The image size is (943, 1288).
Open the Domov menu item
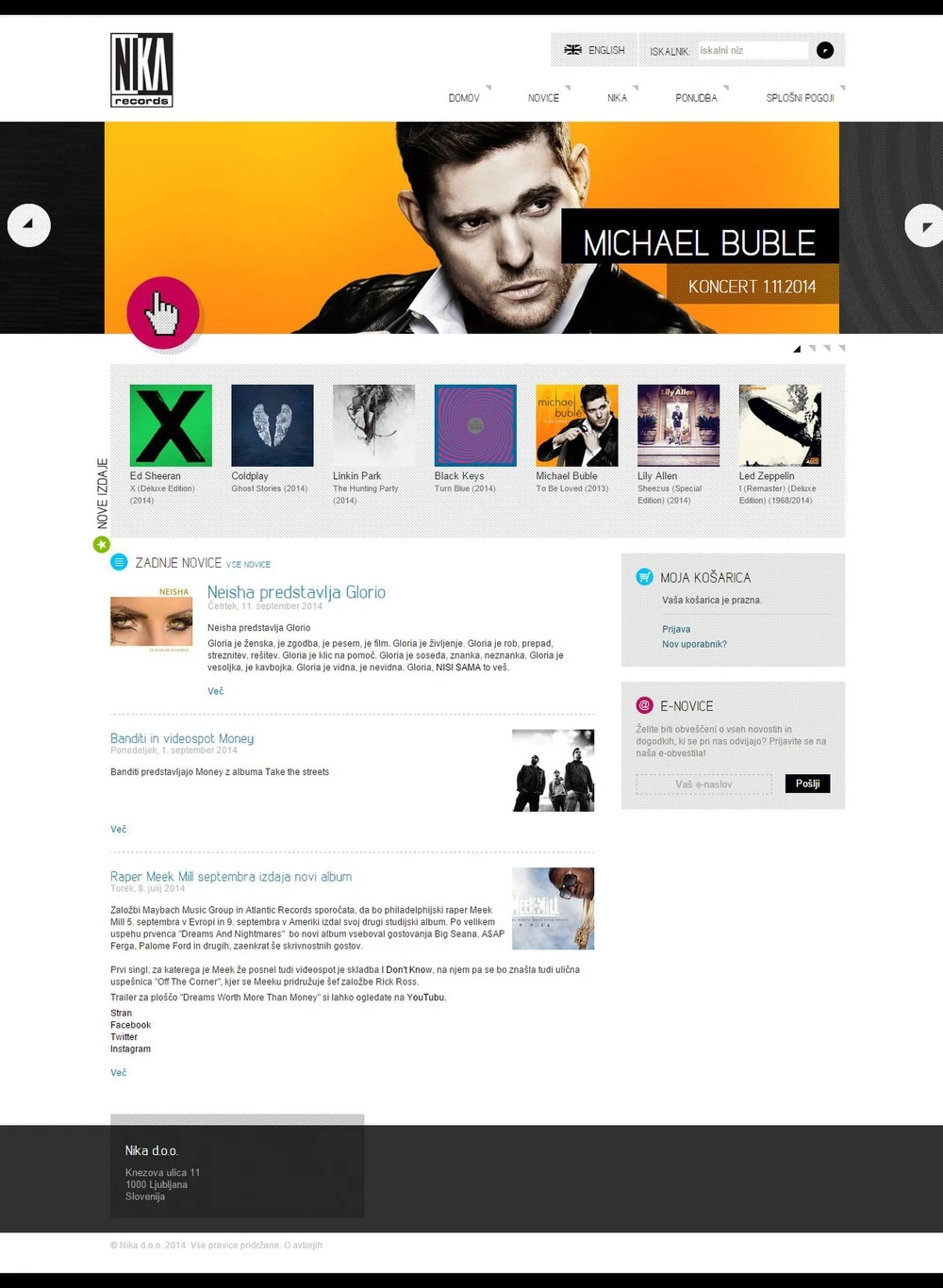click(464, 98)
